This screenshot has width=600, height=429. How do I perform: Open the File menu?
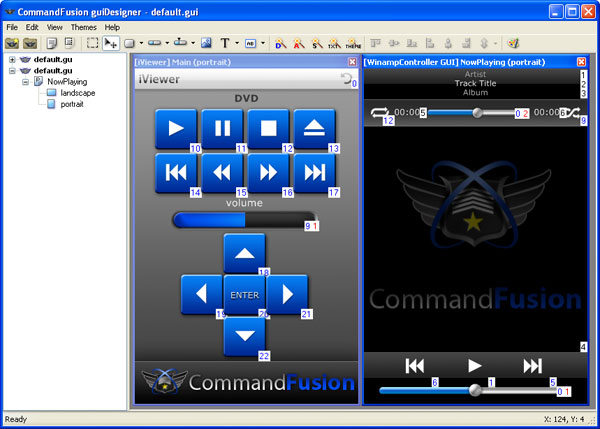[x=12, y=27]
